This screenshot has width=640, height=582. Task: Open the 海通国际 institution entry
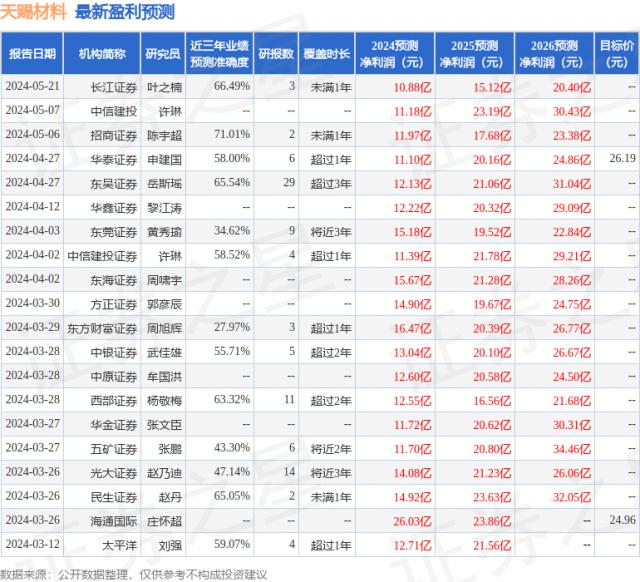point(108,520)
